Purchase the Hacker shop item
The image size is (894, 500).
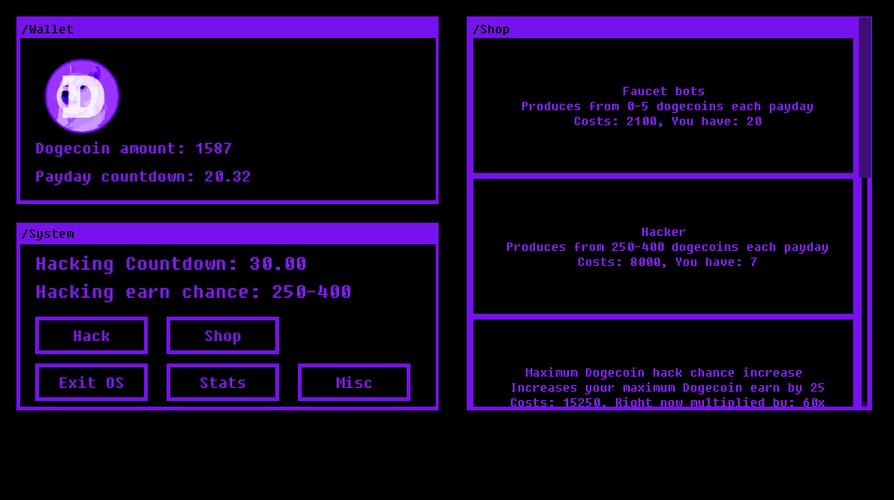663,246
